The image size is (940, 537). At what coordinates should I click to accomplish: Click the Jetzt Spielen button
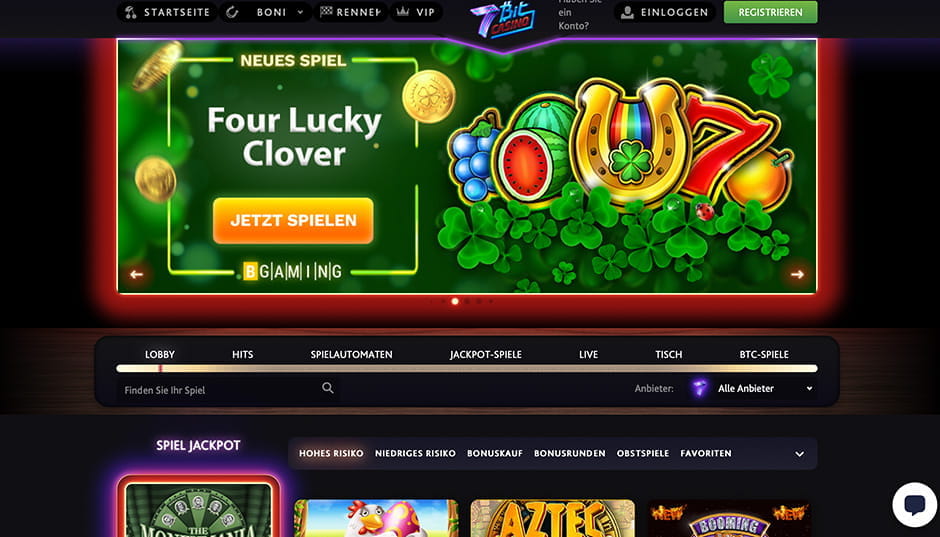coord(293,220)
